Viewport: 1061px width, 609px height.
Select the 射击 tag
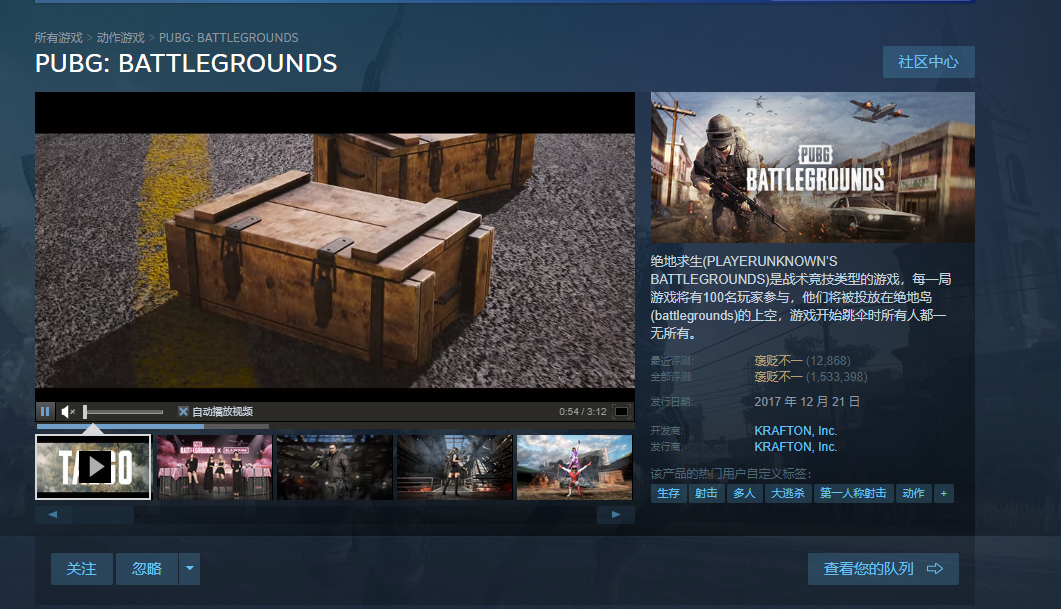pos(706,493)
